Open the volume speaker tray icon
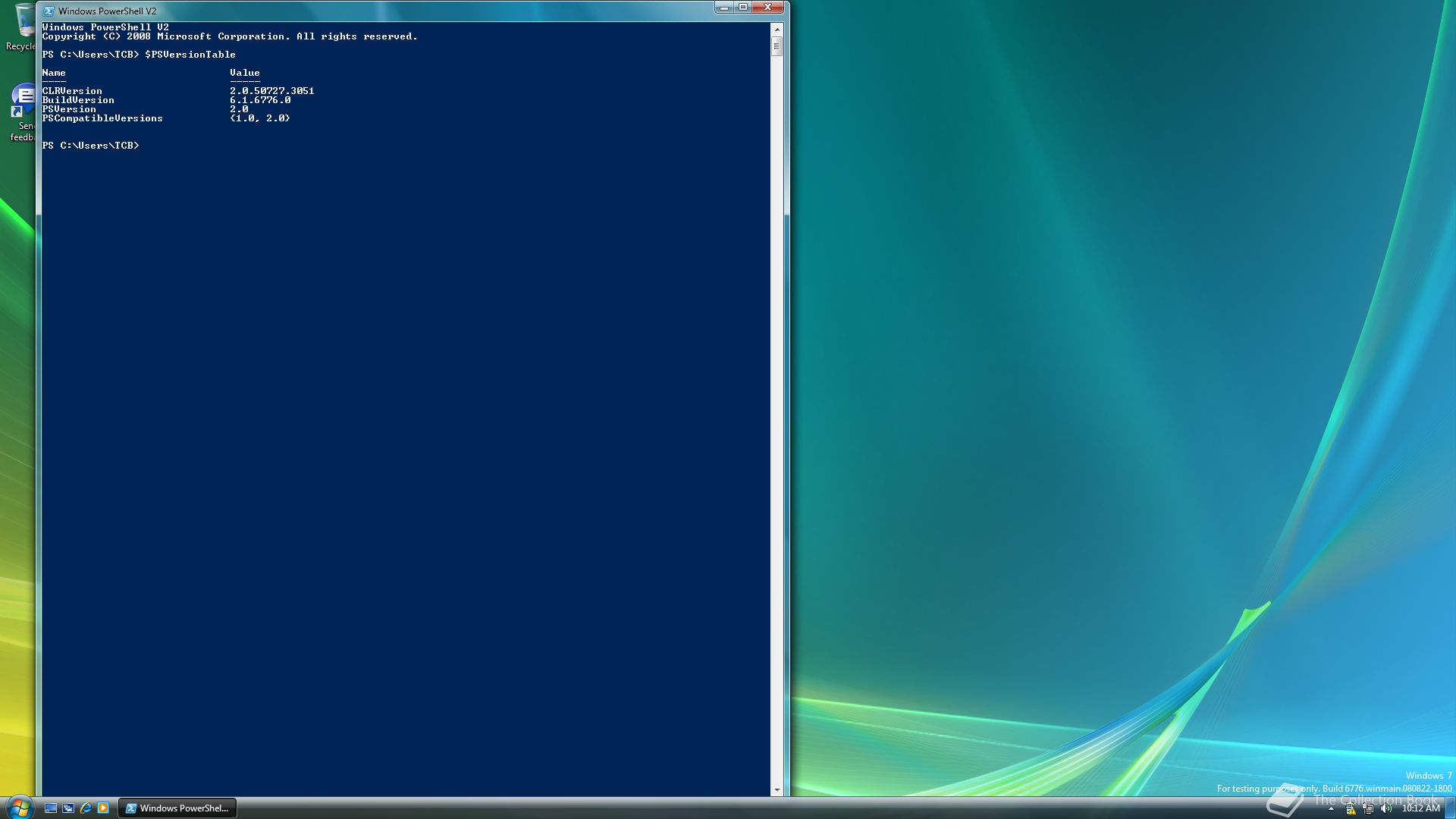1456x819 pixels. [1386, 809]
